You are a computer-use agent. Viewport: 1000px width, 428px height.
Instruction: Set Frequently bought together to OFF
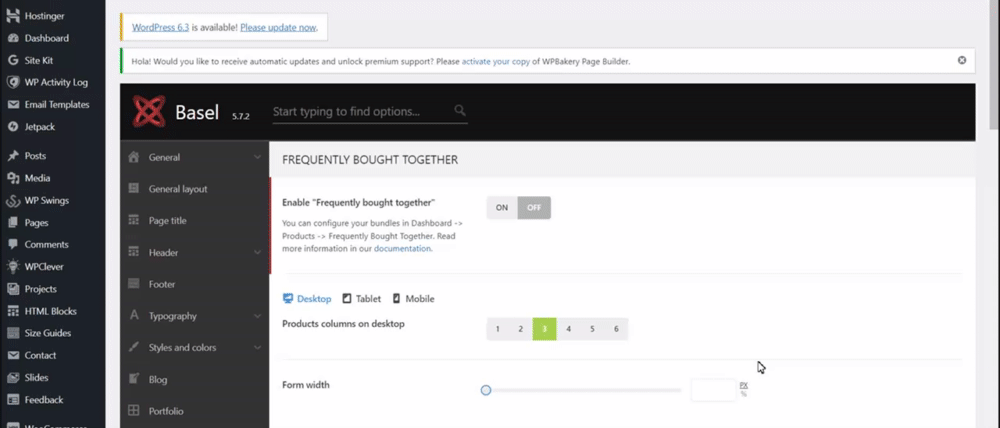point(534,208)
